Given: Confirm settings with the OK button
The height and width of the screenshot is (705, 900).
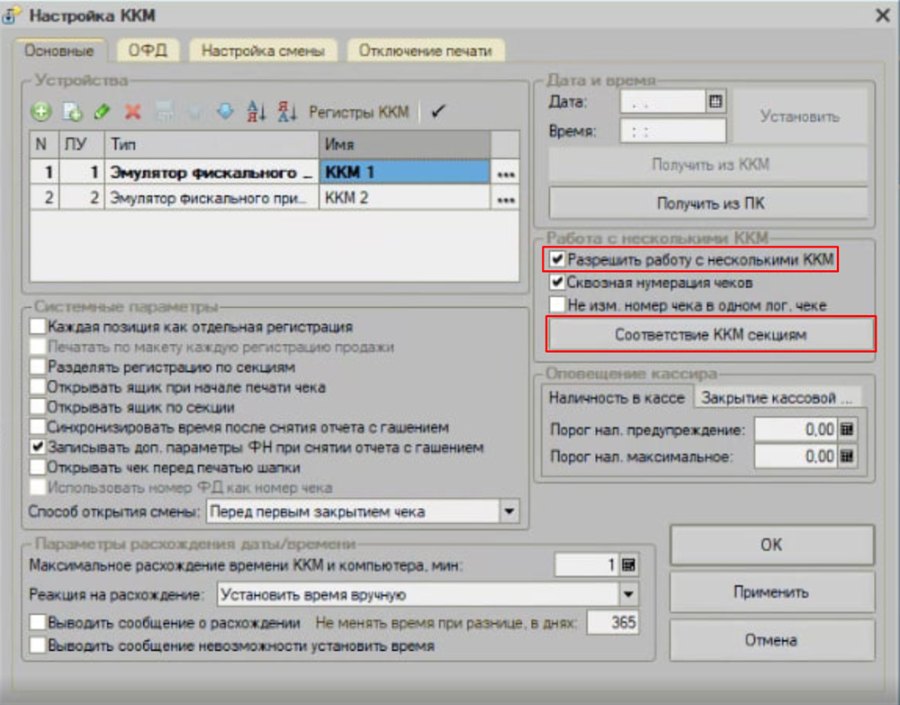Looking at the screenshot, I should pyautogui.click(x=772, y=544).
